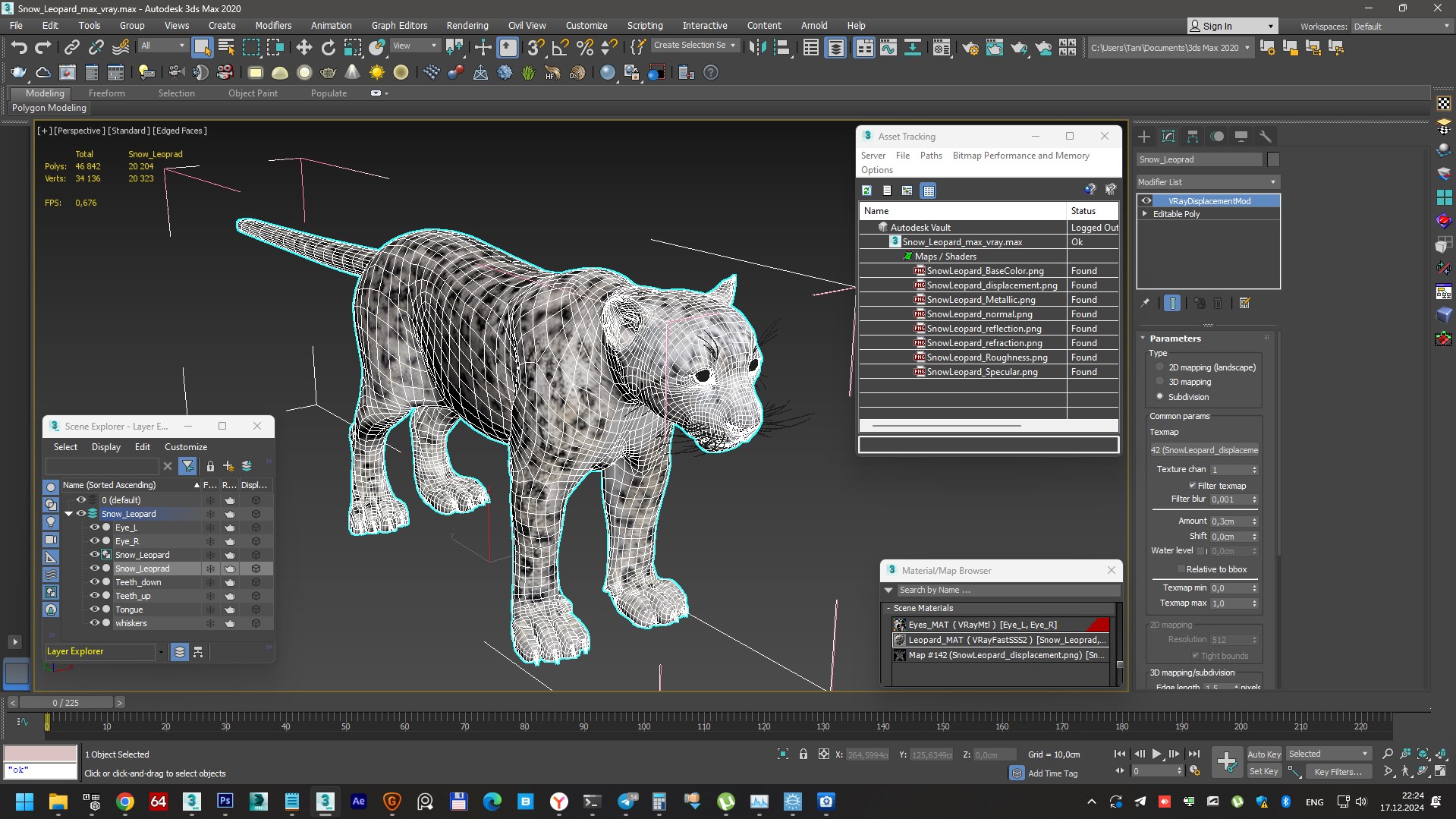
Task: Click the Texmap displacement map button
Action: click(x=1204, y=450)
